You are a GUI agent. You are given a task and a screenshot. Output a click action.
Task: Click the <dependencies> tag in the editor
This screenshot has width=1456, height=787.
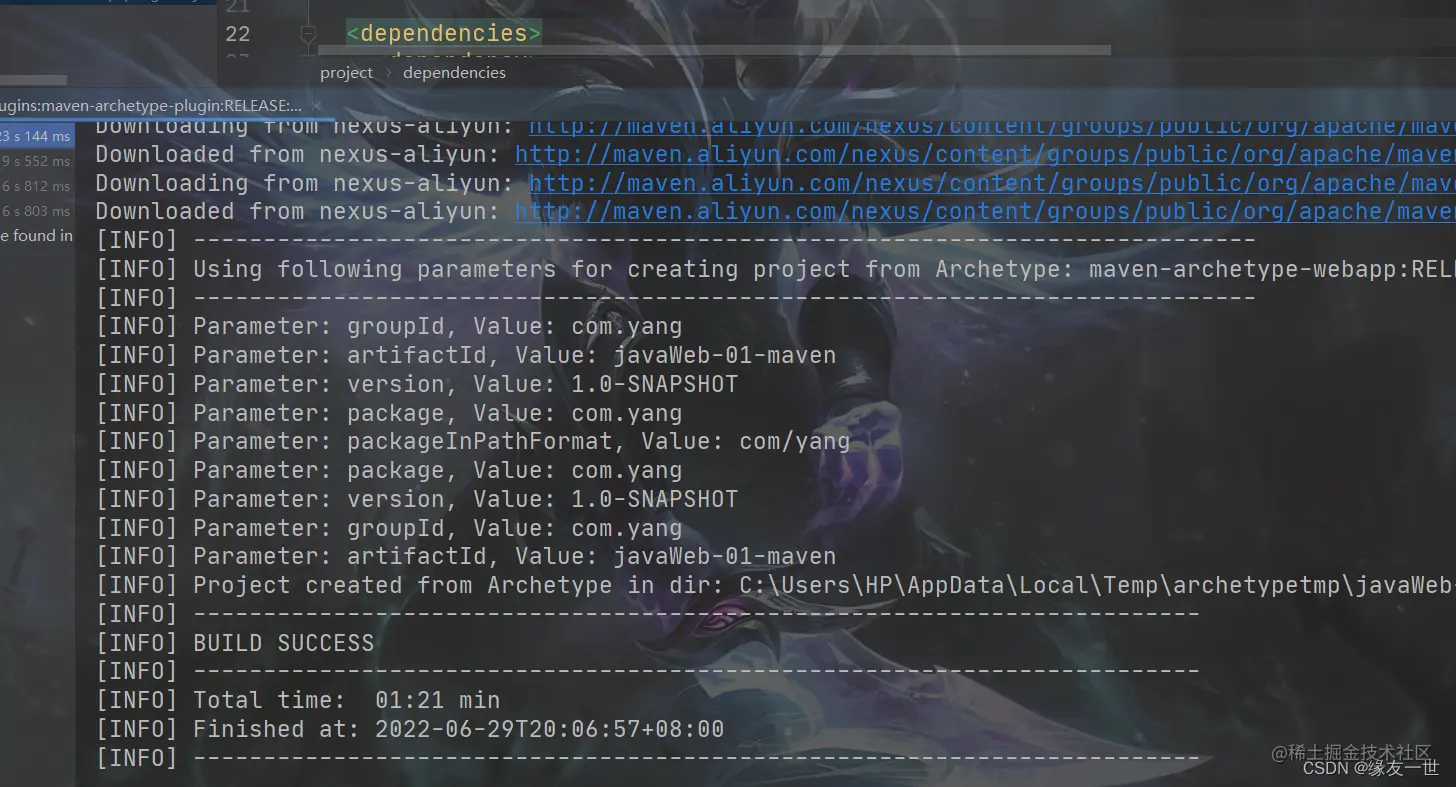tap(444, 33)
